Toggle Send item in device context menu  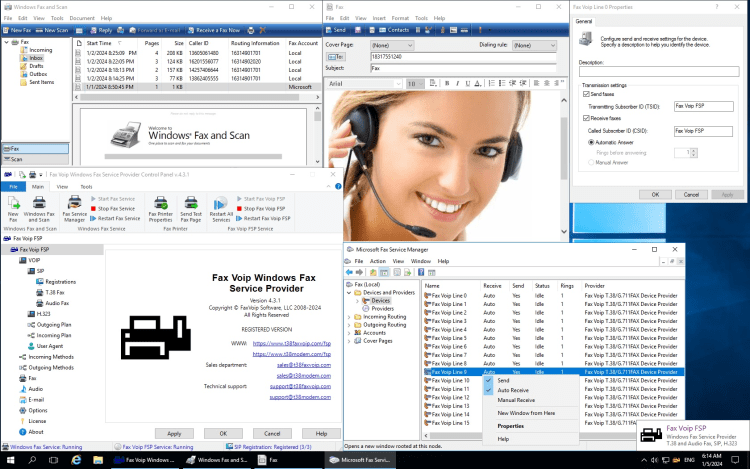531,381
